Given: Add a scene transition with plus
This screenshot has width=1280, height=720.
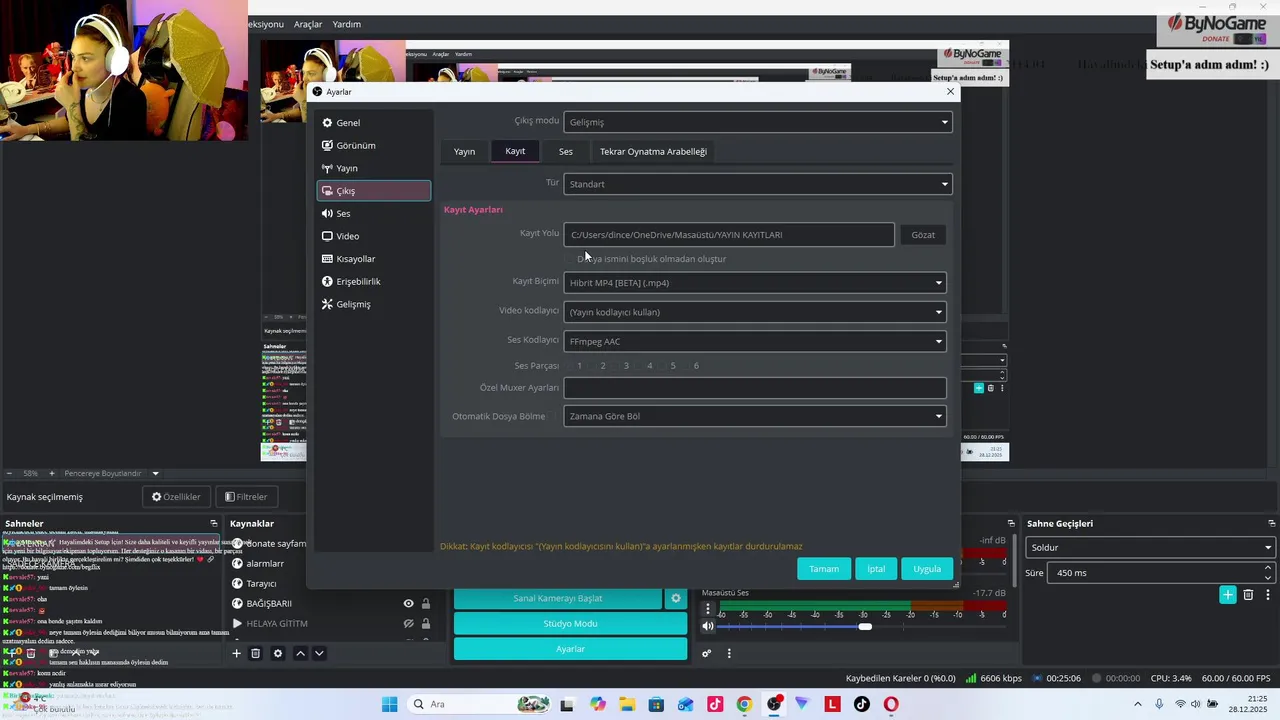Looking at the screenshot, I should [x=1228, y=595].
